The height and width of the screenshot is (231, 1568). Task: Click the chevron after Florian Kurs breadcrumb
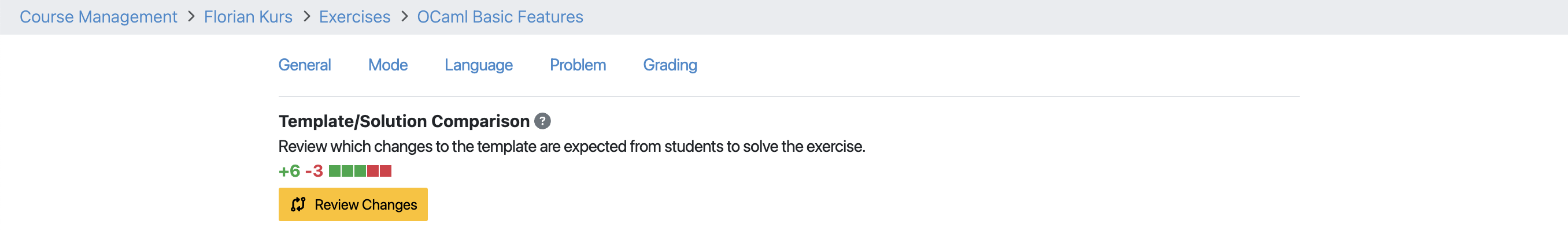(306, 16)
